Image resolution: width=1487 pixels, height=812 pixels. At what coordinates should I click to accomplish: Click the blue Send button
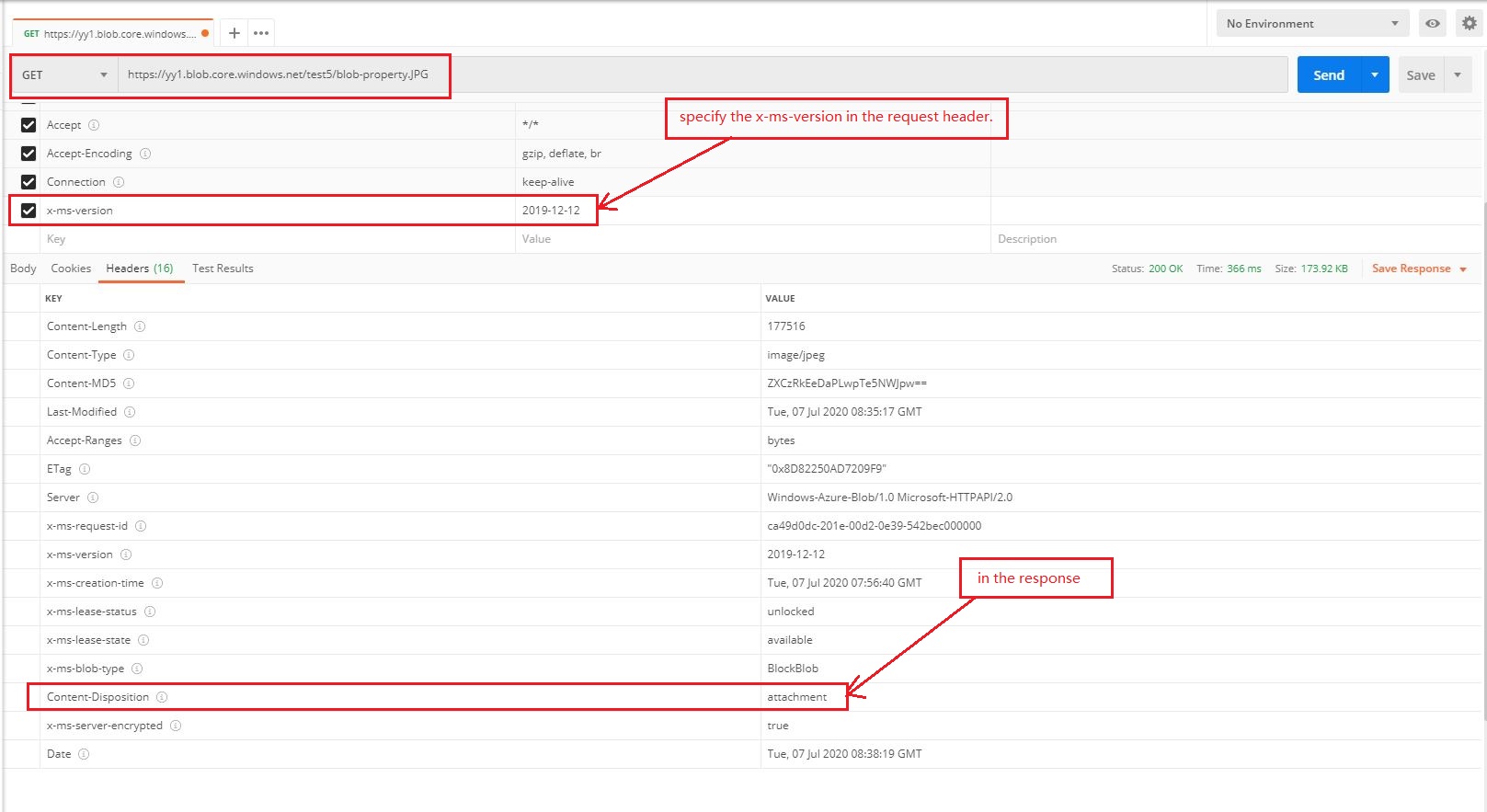[1329, 74]
